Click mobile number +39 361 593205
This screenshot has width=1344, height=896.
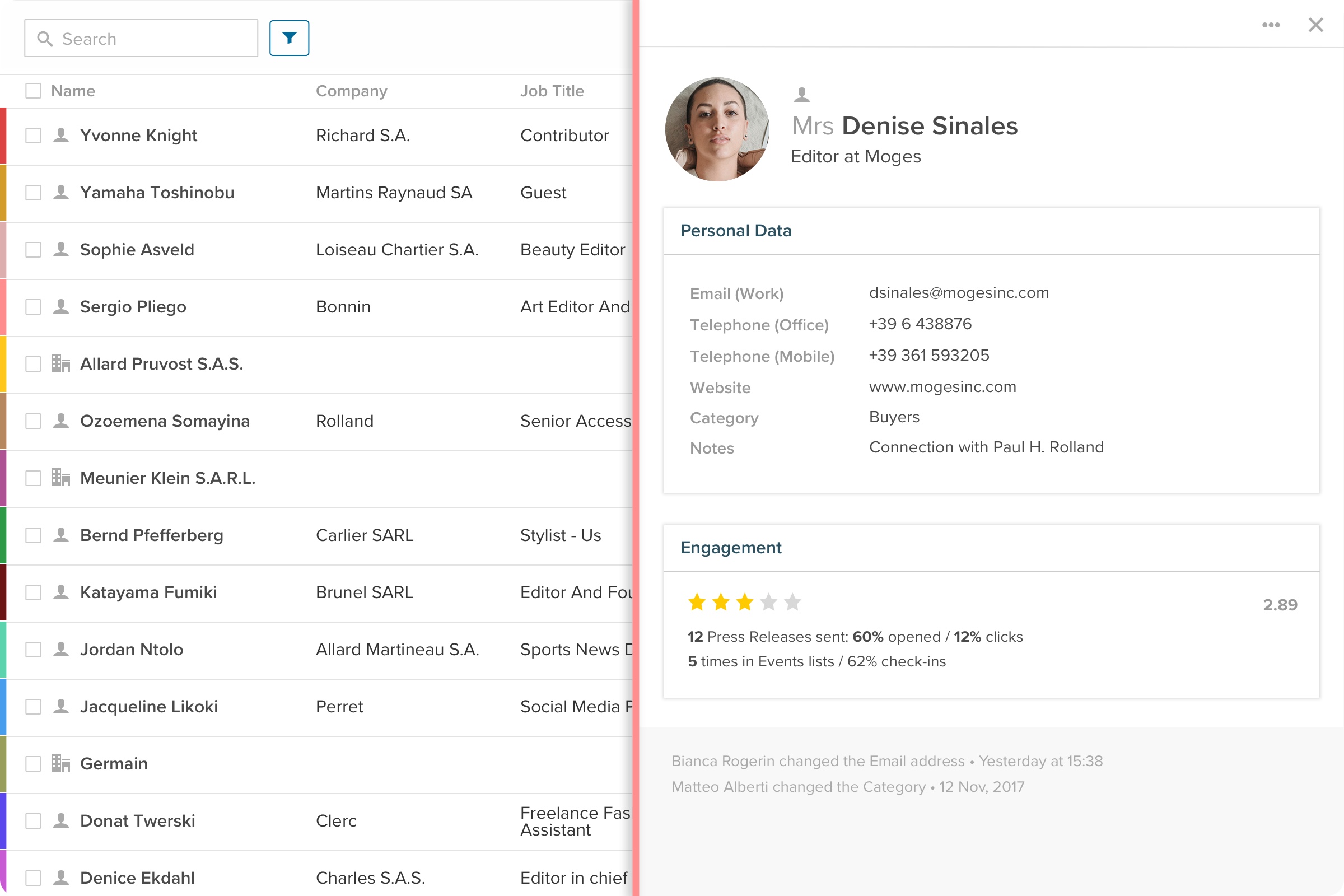(928, 356)
